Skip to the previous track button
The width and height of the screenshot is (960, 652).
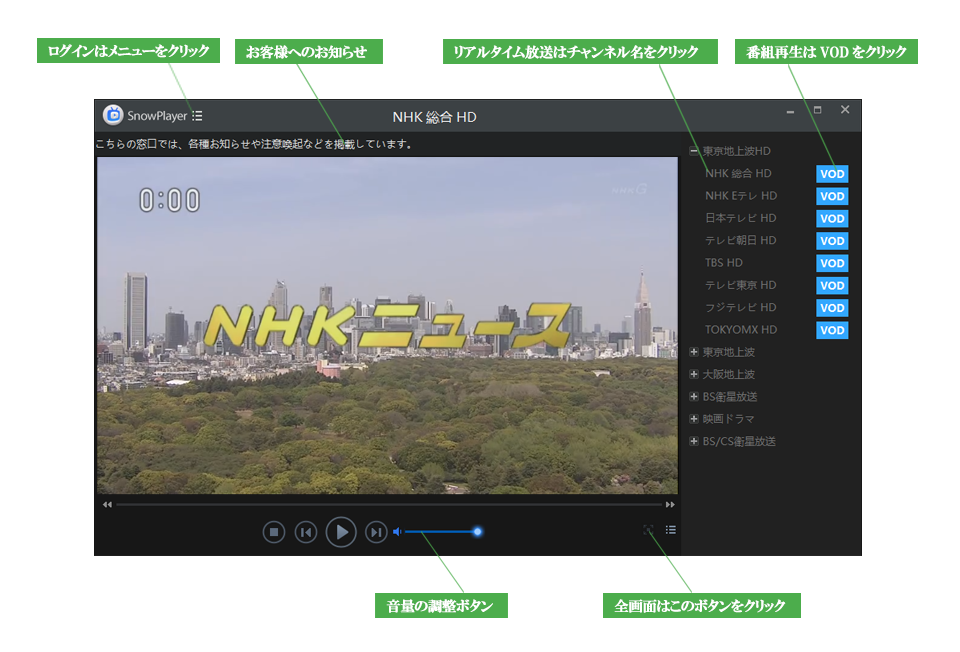pos(306,532)
